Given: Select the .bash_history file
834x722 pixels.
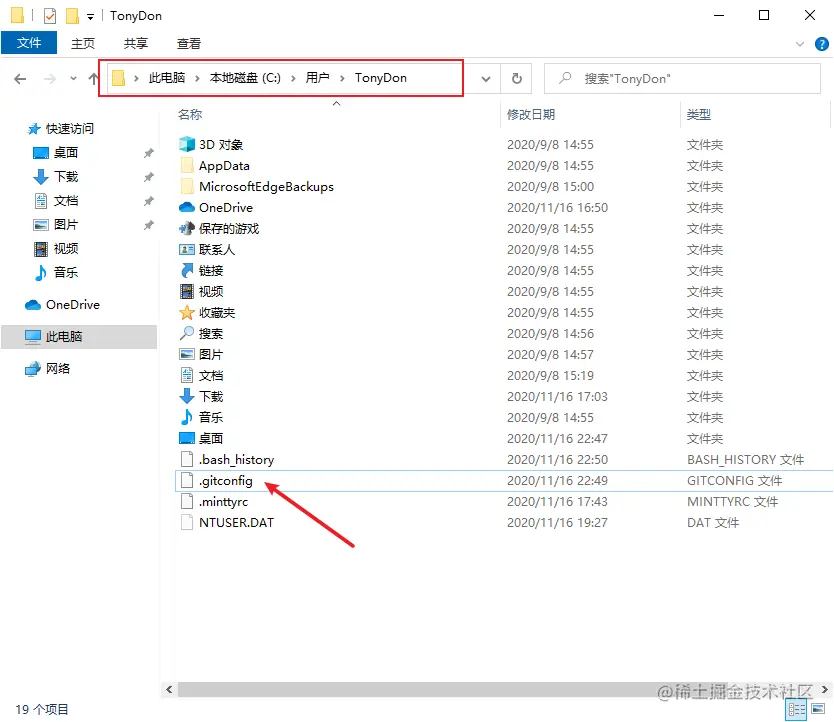Looking at the screenshot, I should click(237, 460).
